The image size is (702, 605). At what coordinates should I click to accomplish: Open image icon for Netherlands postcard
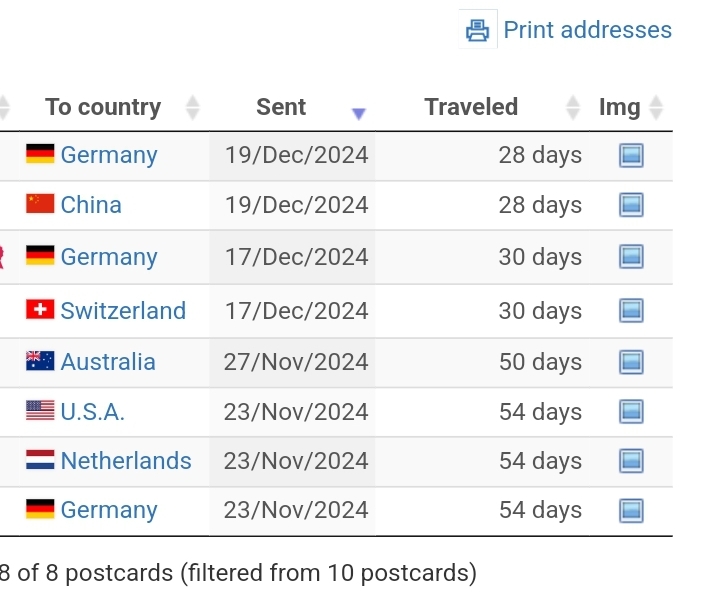(631, 461)
